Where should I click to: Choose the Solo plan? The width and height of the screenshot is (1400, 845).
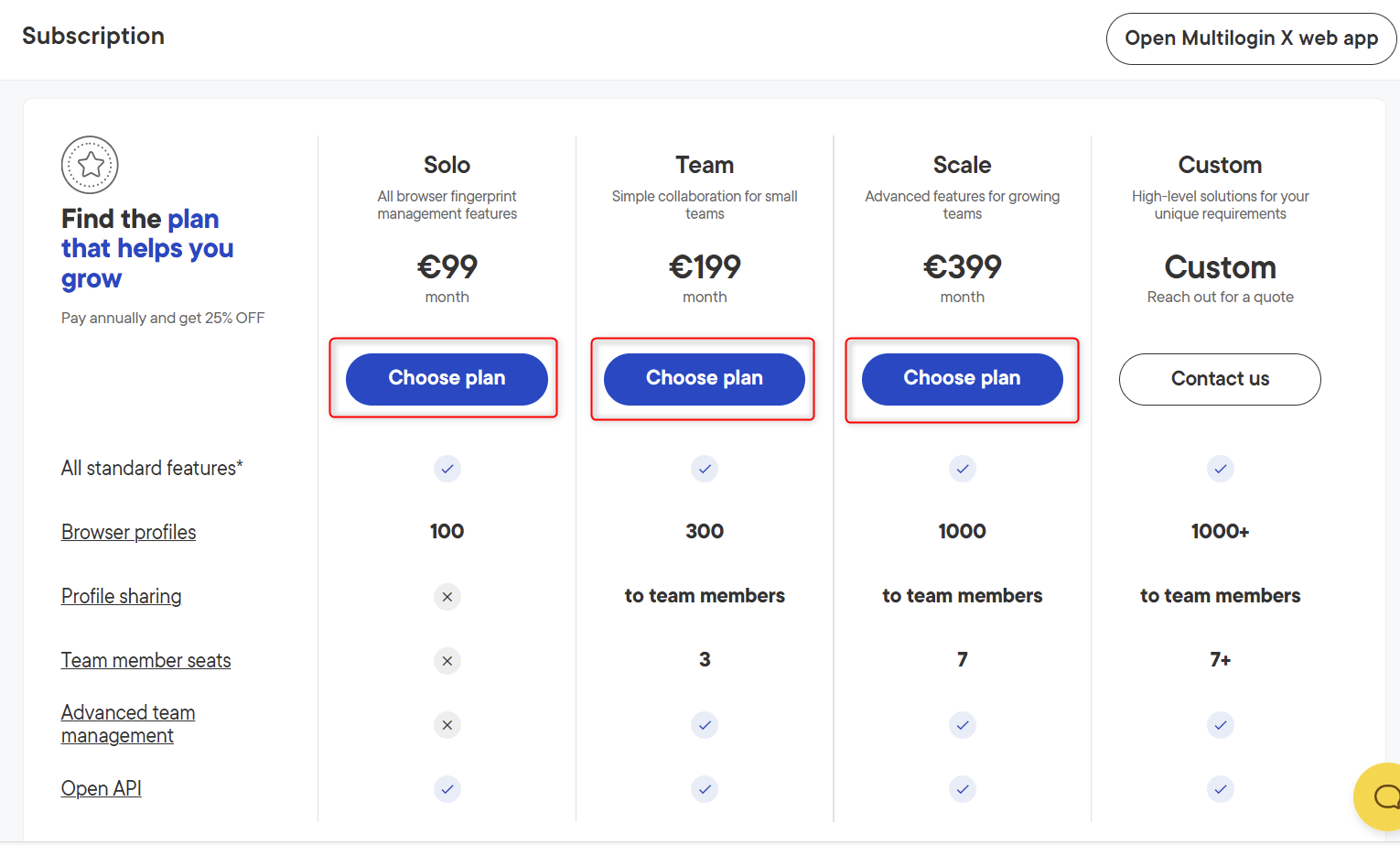pos(447,379)
